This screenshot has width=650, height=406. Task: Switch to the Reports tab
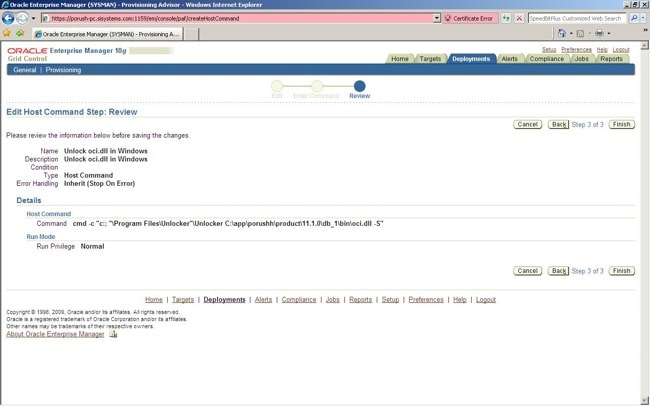tap(611, 59)
